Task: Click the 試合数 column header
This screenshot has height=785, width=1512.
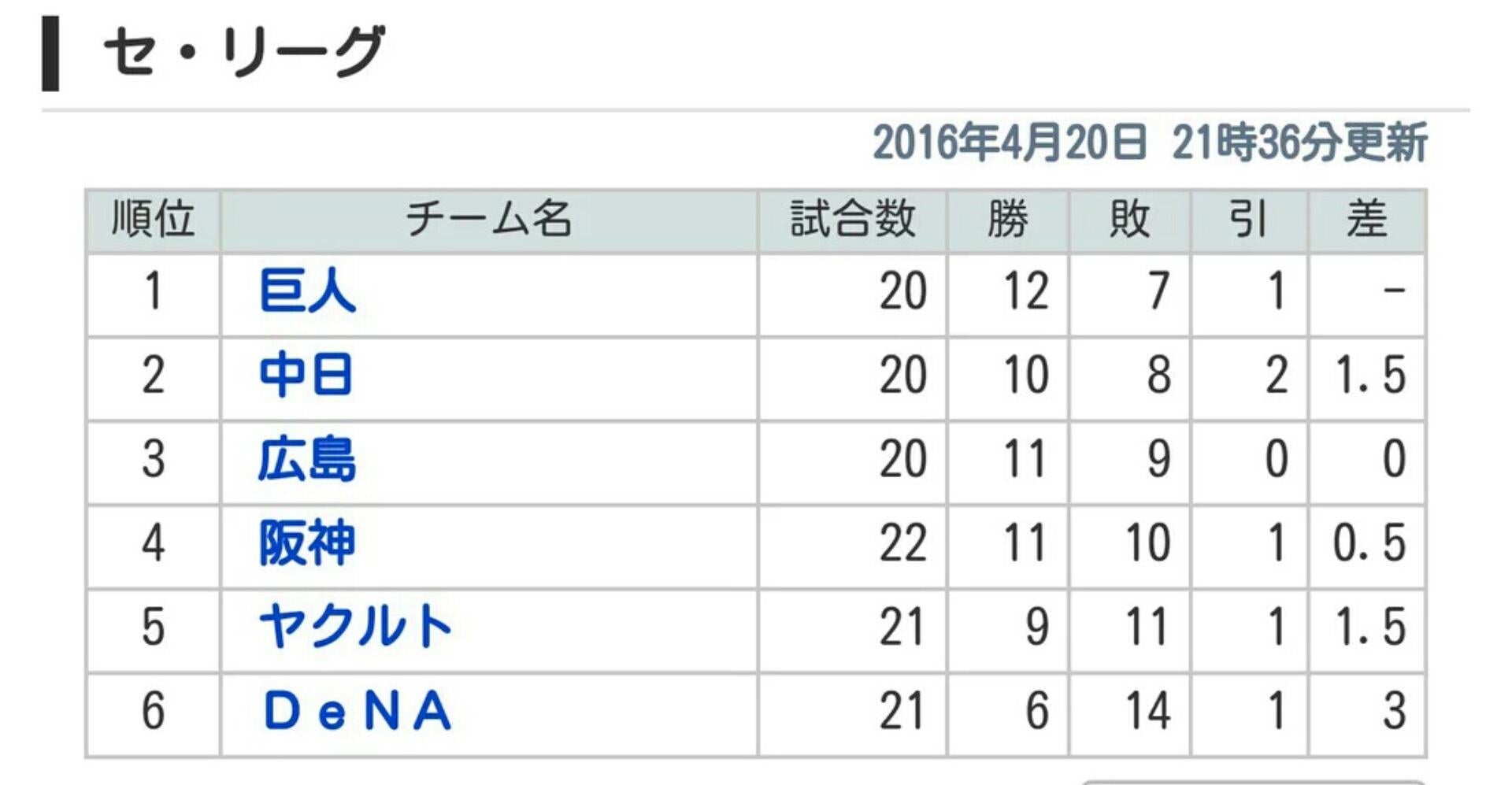Action: (x=852, y=219)
